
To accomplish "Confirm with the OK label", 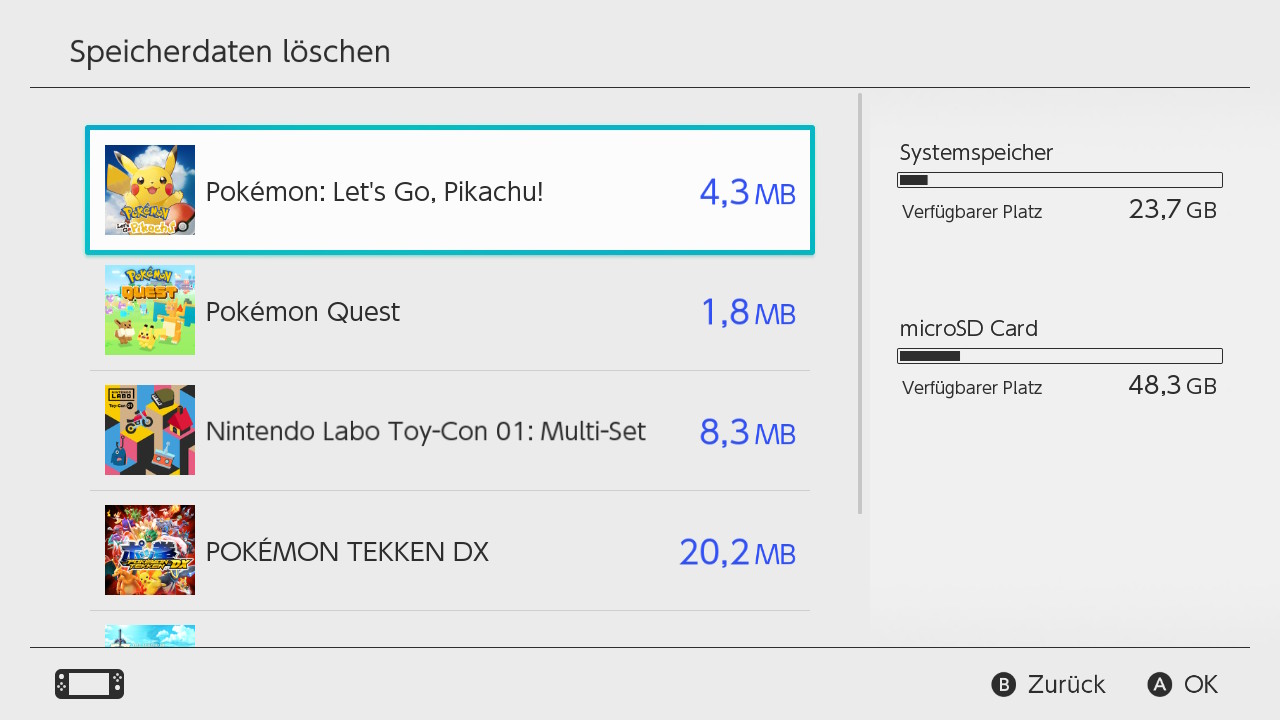I will (1200, 685).
